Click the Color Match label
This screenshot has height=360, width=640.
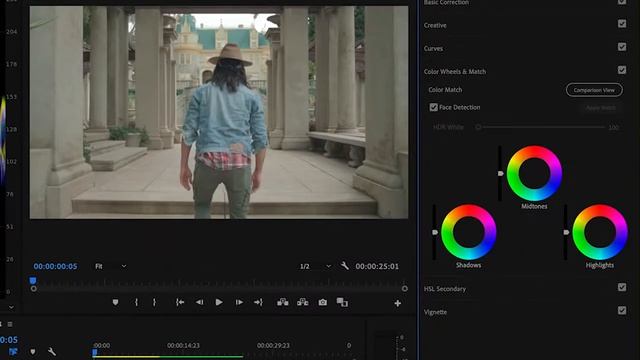pyautogui.click(x=445, y=90)
